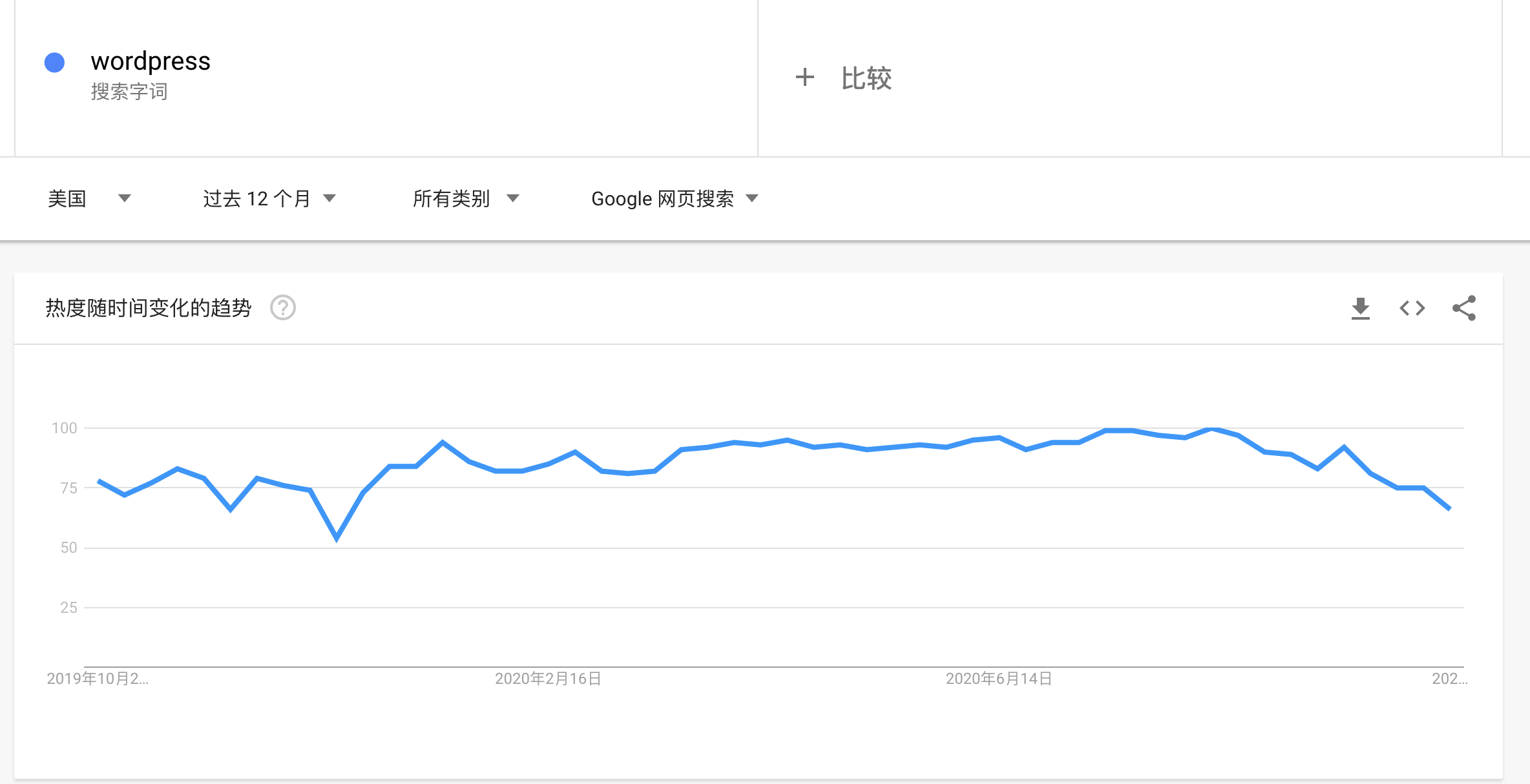Click the plus icon next to 比较
This screenshot has width=1530, height=784.
(x=805, y=77)
